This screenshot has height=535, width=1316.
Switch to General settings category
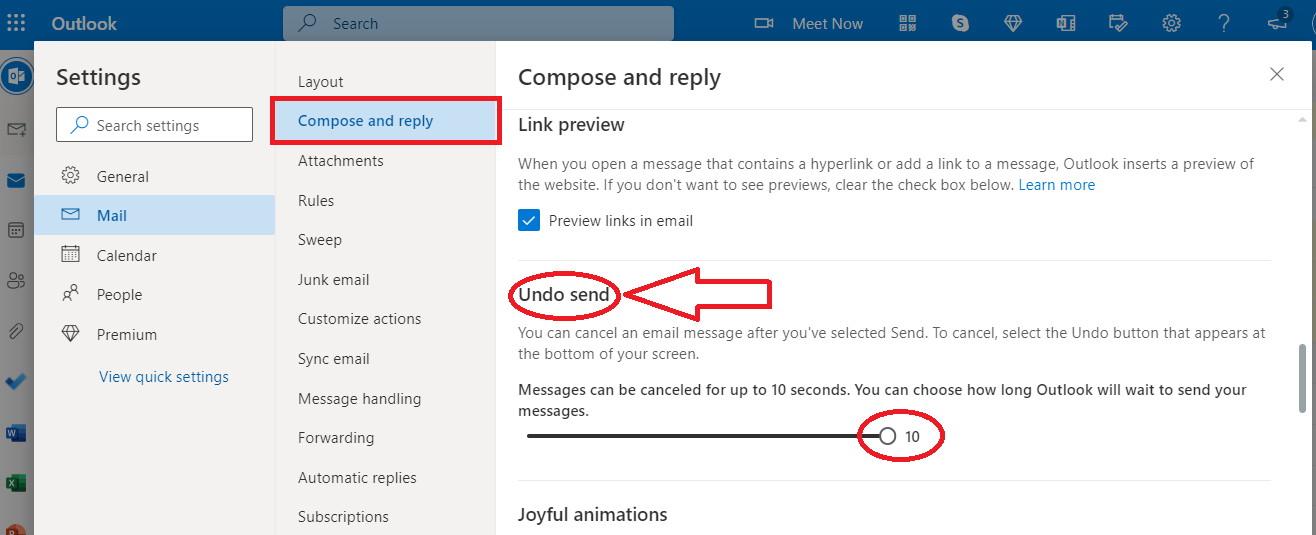[x=122, y=177]
